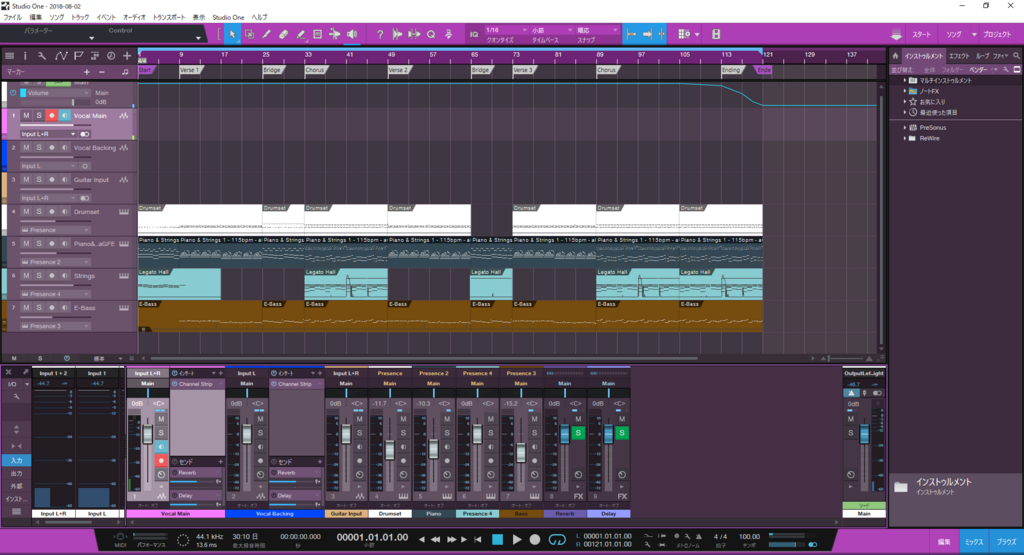Open the timebase dropdown
Viewport: 1024px width, 555px height.
click(551, 30)
